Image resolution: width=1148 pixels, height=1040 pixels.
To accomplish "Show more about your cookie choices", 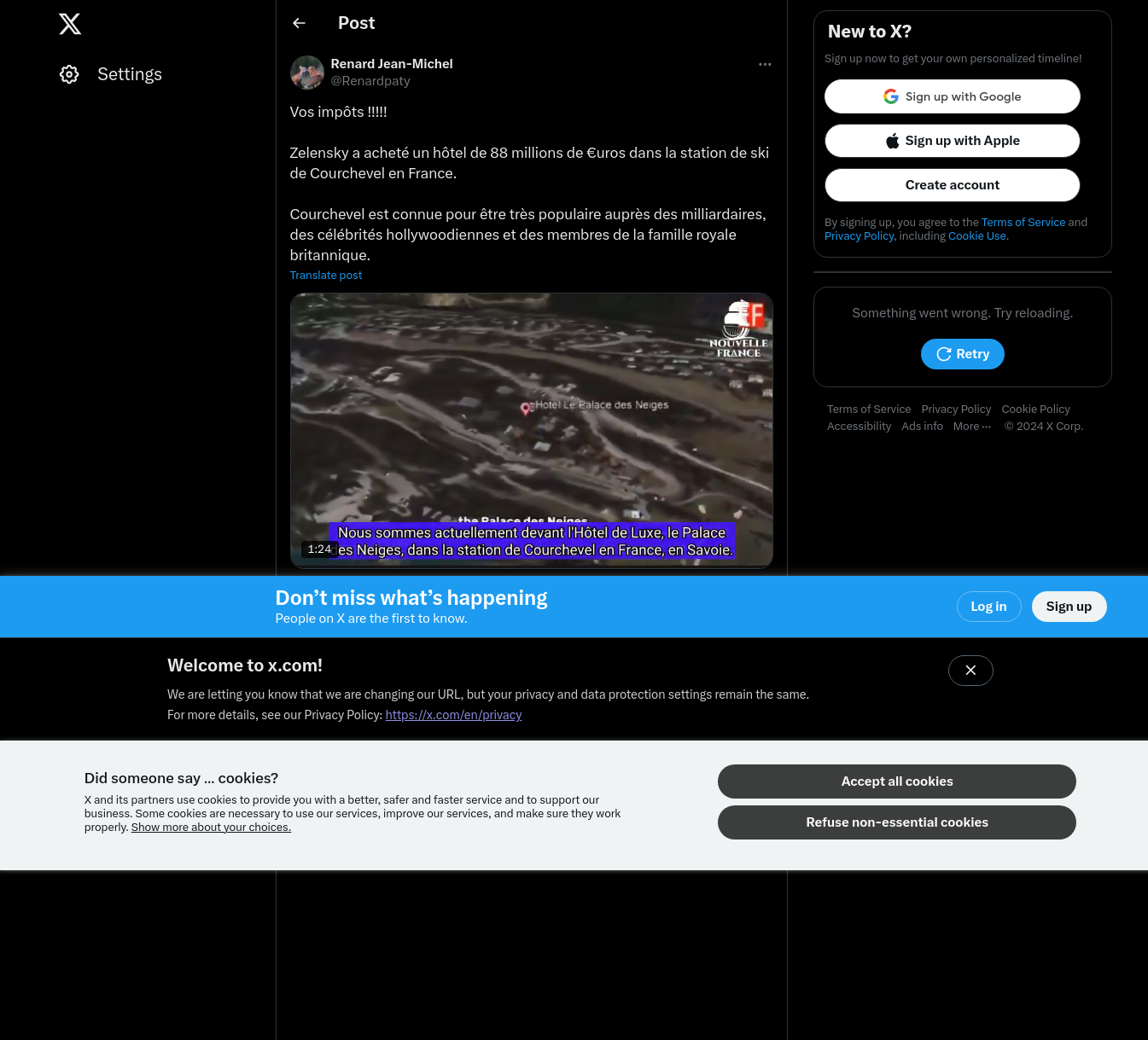I will pyautogui.click(x=211, y=828).
